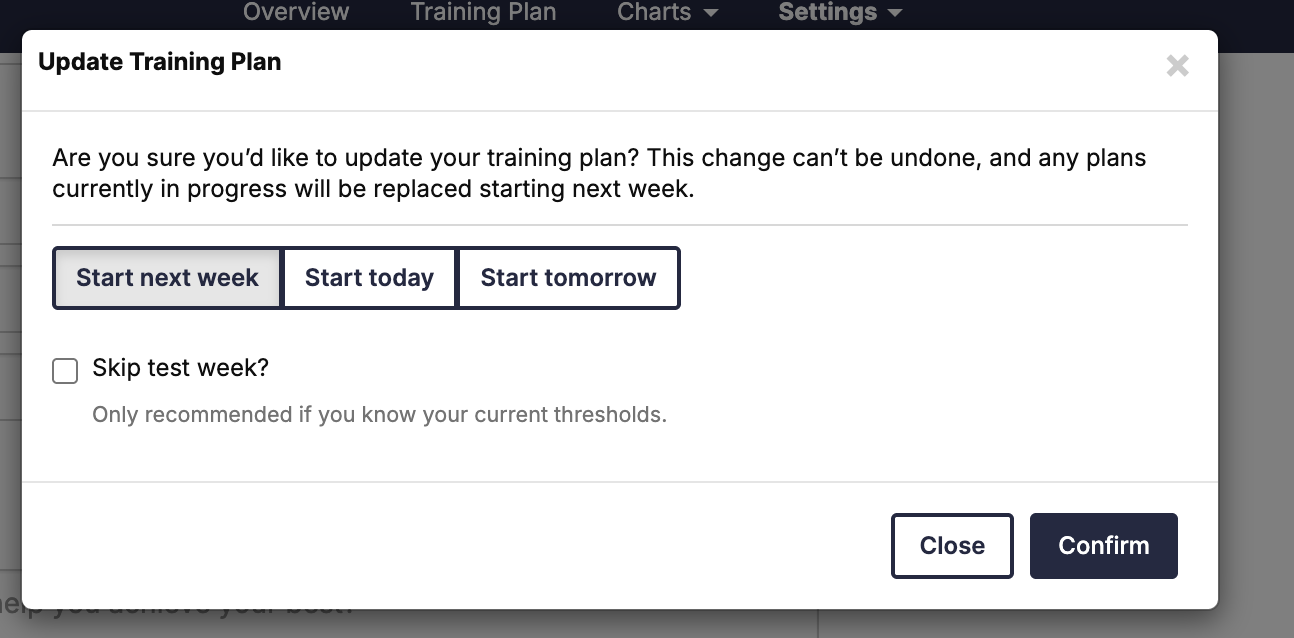Screen dimensions: 1294x638
Task: Expand the Settings dropdown menu
Action: 840,12
